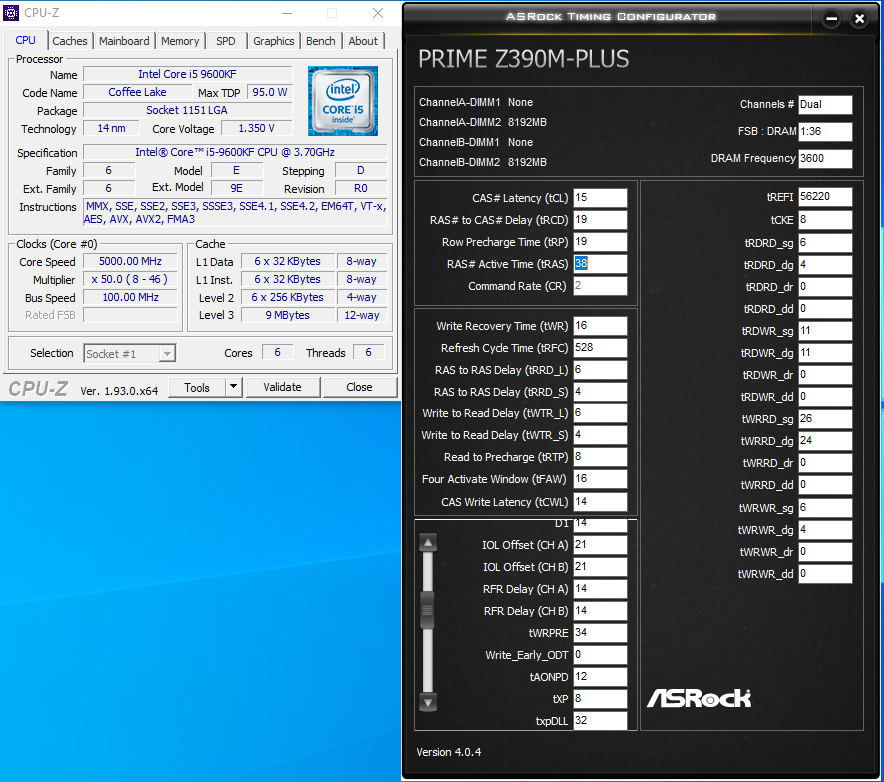Switch to the SPD tab

(x=226, y=41)
